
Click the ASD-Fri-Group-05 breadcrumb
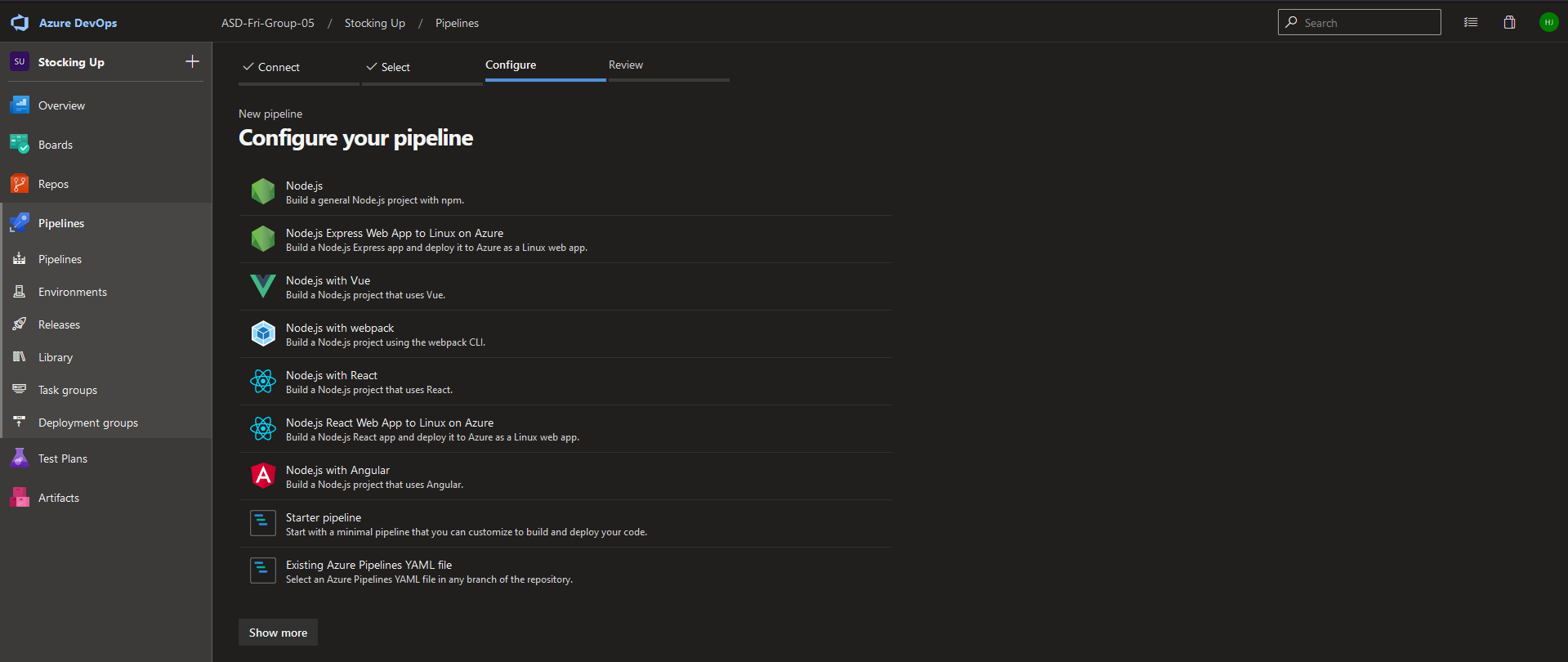tap(268, 23)
